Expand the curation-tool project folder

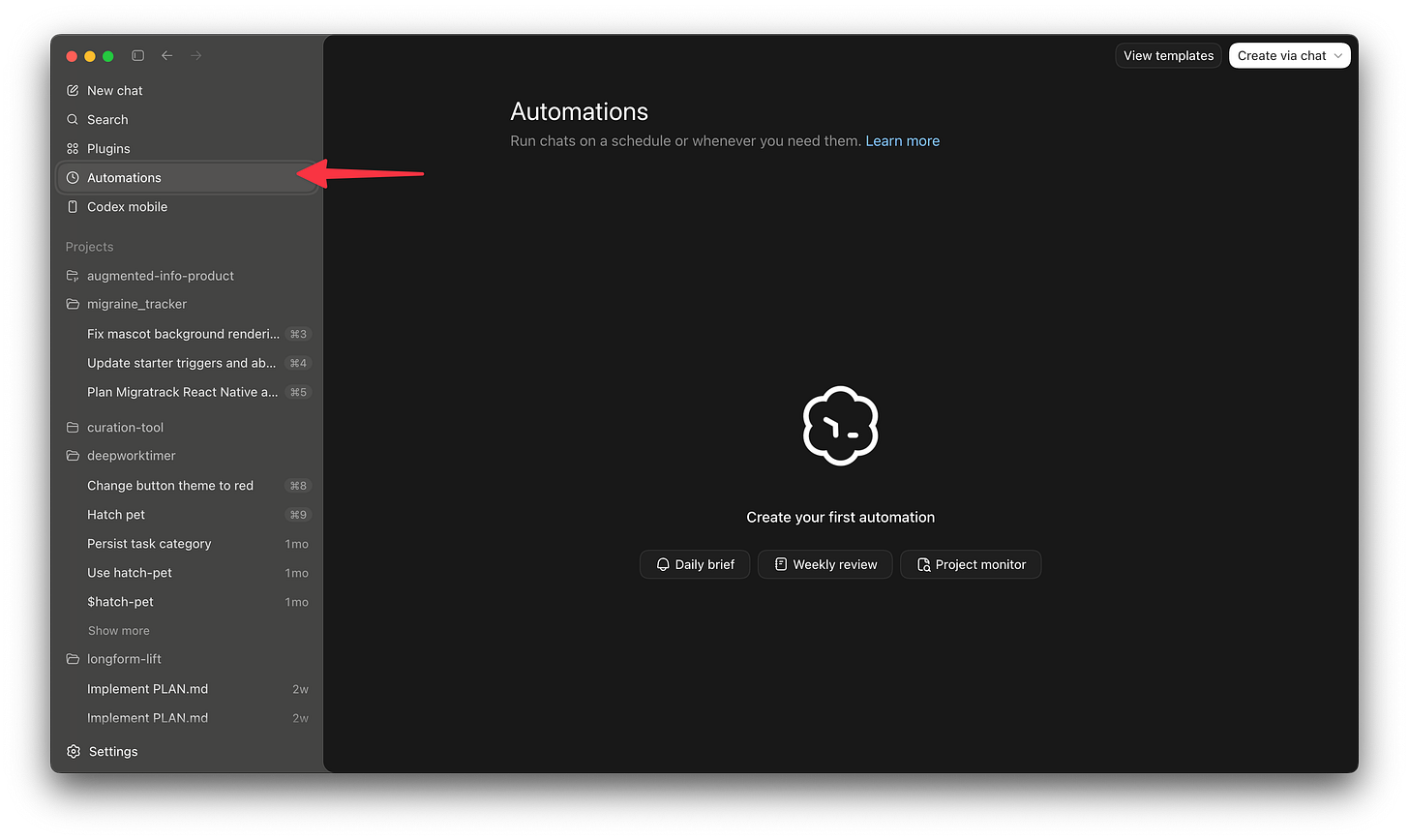[73, 428]
